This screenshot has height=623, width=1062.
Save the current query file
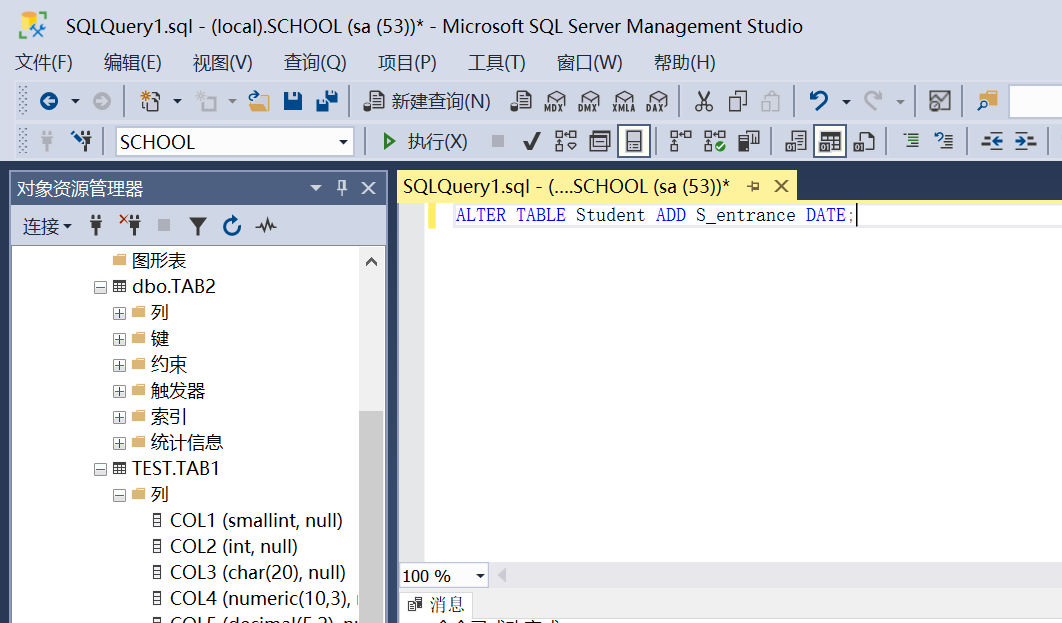tap(293, 102)
